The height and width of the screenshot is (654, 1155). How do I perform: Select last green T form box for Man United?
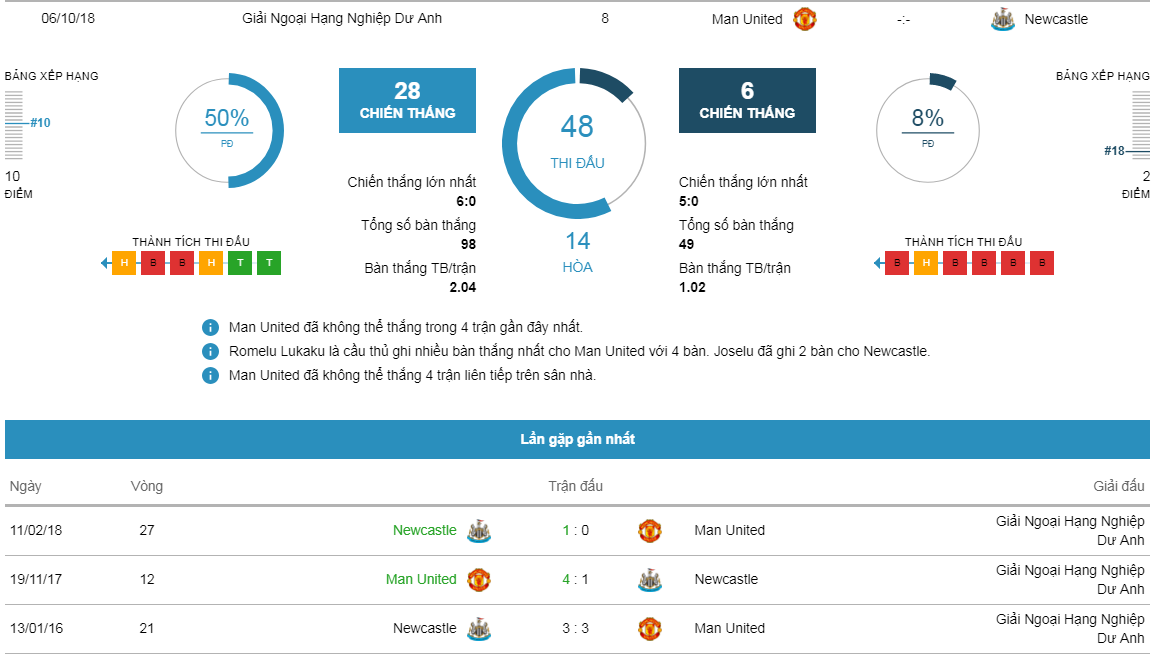pyautogui.click(x=269, y=263)
